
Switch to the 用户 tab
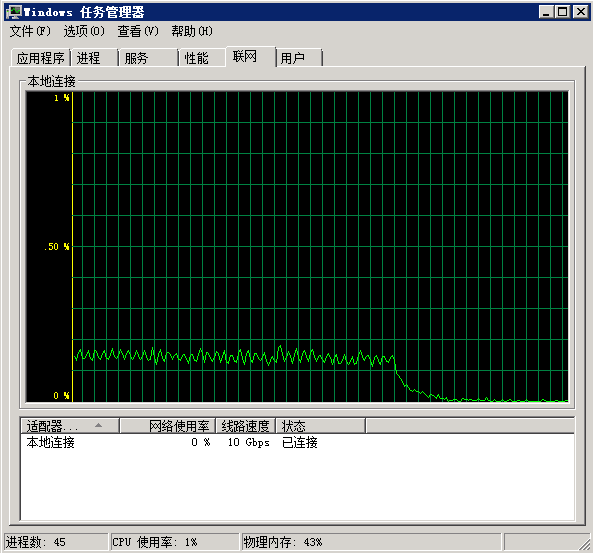pyautogui.click(x=299, y=58)
